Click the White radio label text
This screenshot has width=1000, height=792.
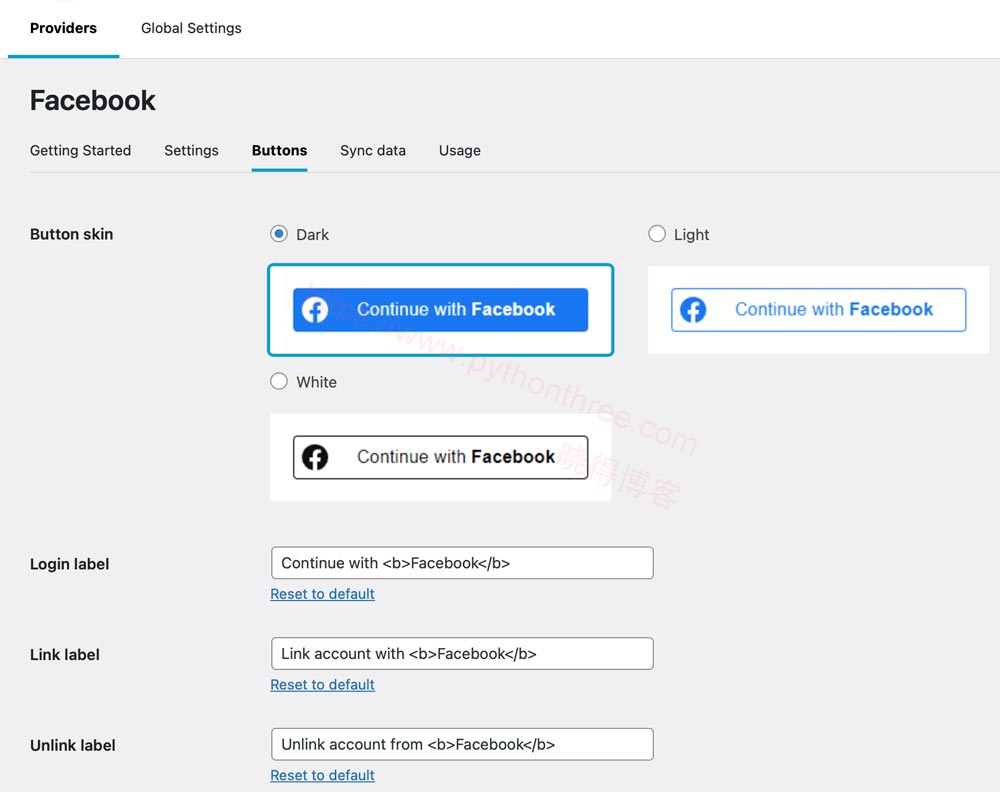click(x=316, y=382)
